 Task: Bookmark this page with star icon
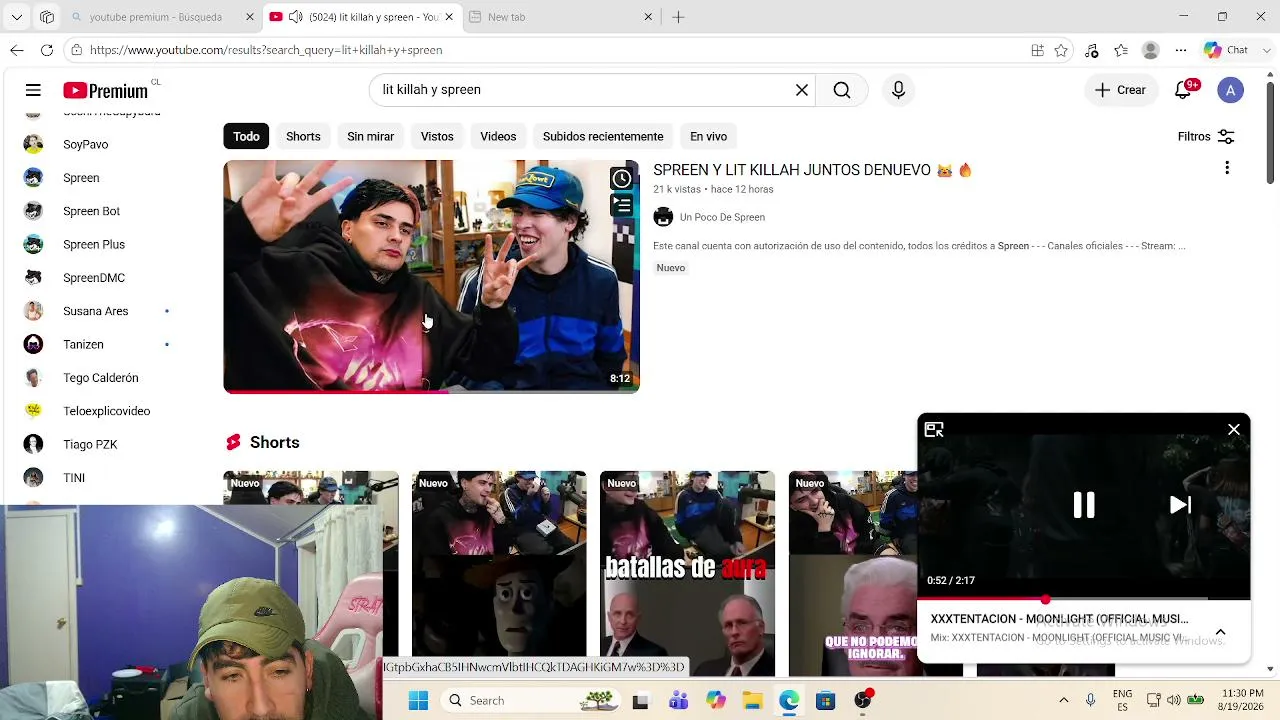coord(1061,50)
